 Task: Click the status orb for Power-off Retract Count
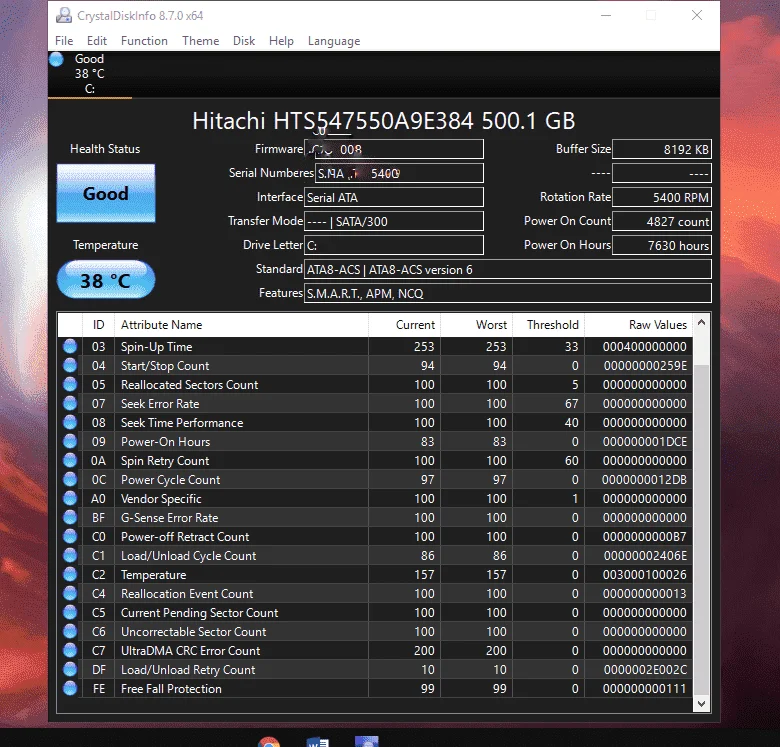70,536
